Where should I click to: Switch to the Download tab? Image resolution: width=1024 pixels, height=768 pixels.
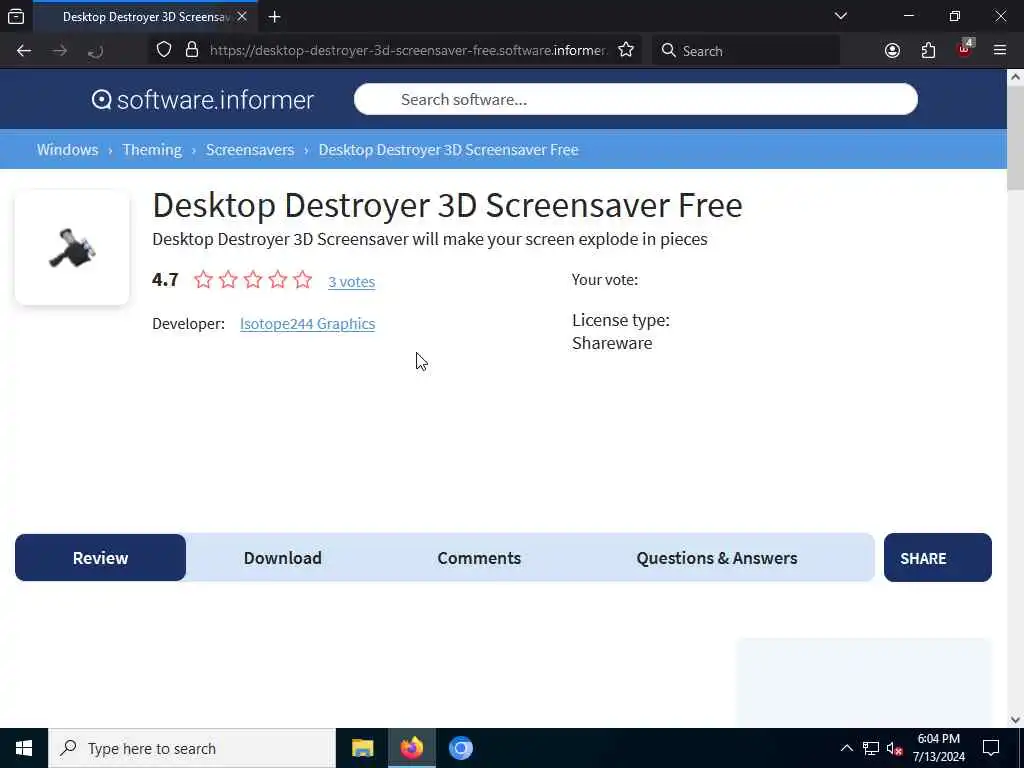[x=283, y=558]
